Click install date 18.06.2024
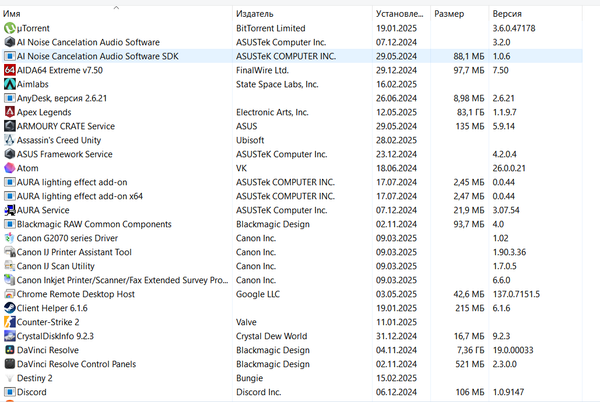The height and width of the screenshot is (402, 600). pyautogui.click(x=396, y=168)
